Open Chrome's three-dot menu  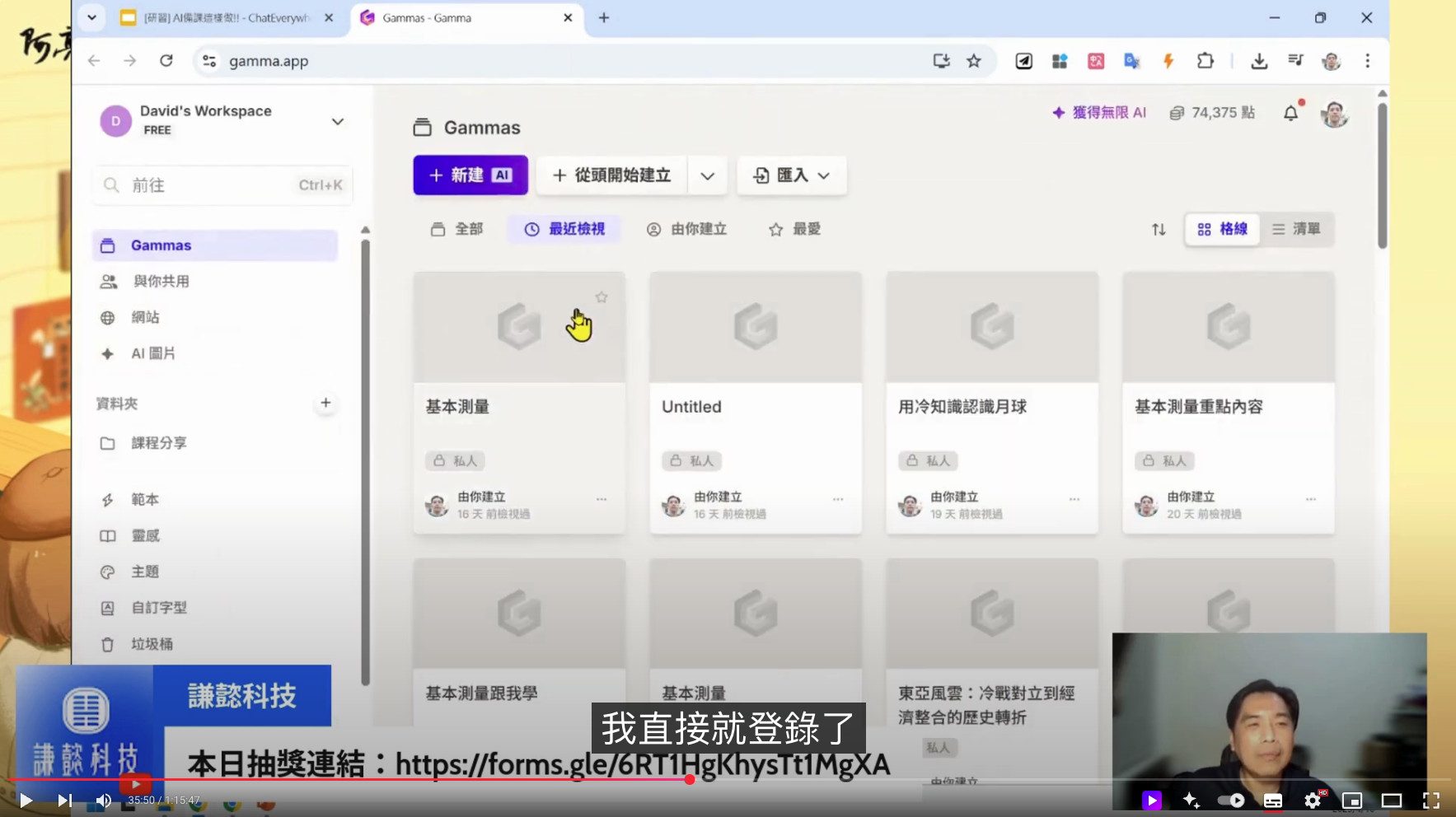click(1368, 61)
